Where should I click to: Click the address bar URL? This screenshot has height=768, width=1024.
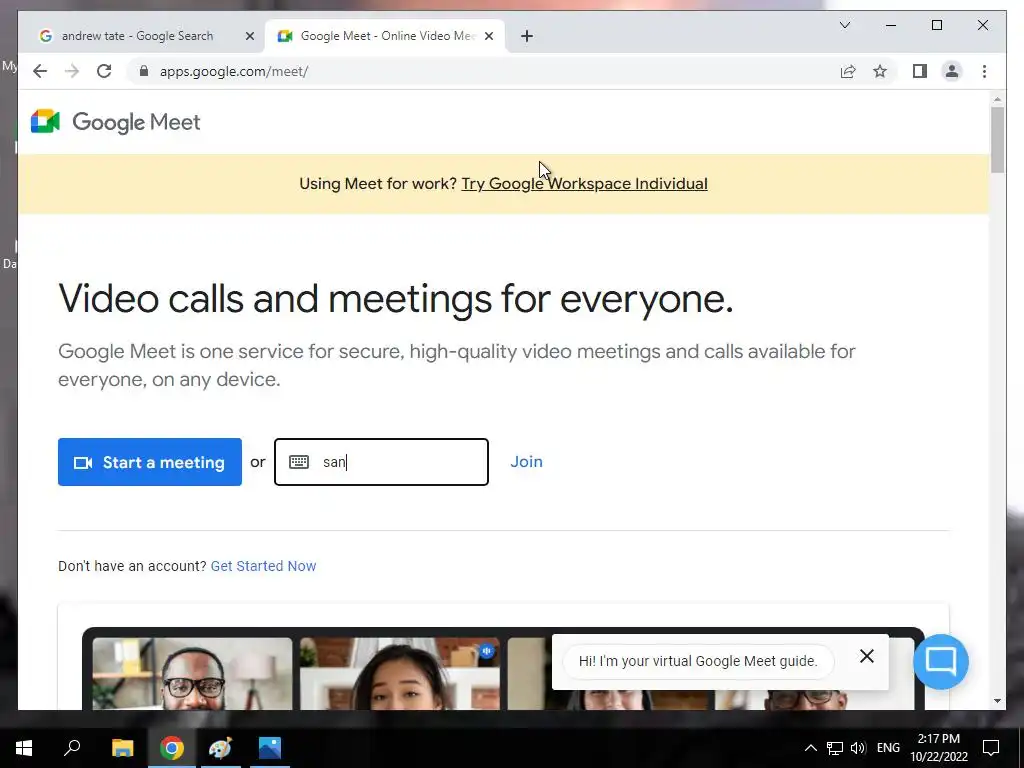[234, 71]
